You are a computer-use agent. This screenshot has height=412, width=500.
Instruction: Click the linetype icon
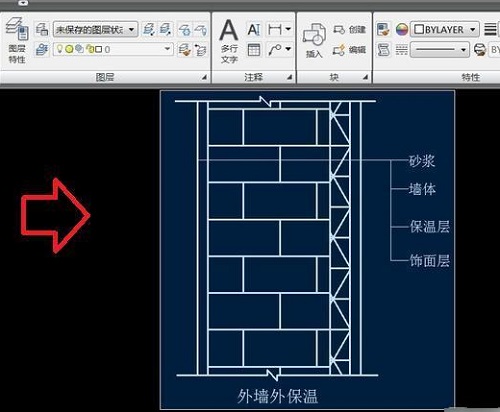coord(402,50)
